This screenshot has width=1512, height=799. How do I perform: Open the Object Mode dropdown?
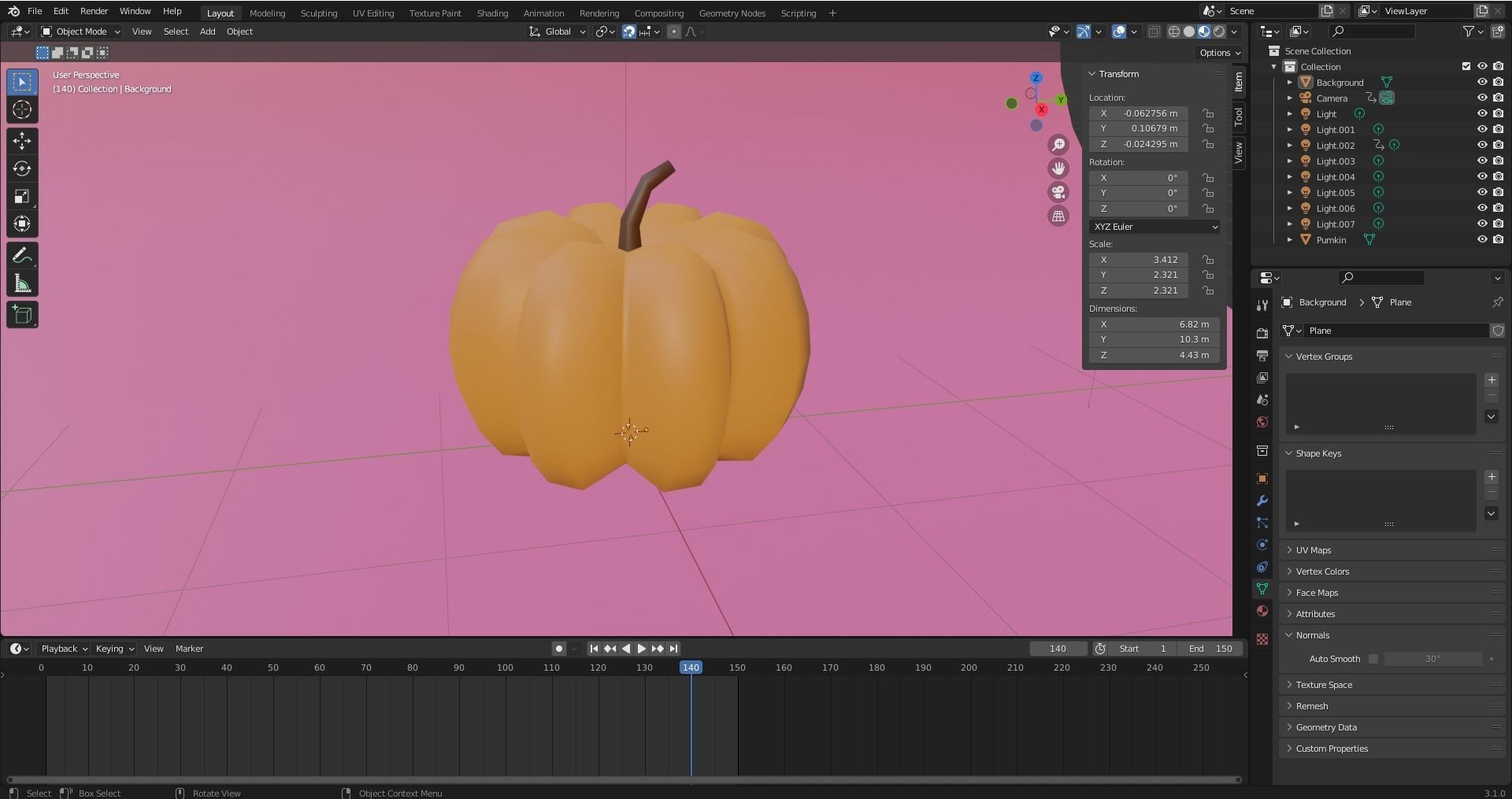point(80,31)
